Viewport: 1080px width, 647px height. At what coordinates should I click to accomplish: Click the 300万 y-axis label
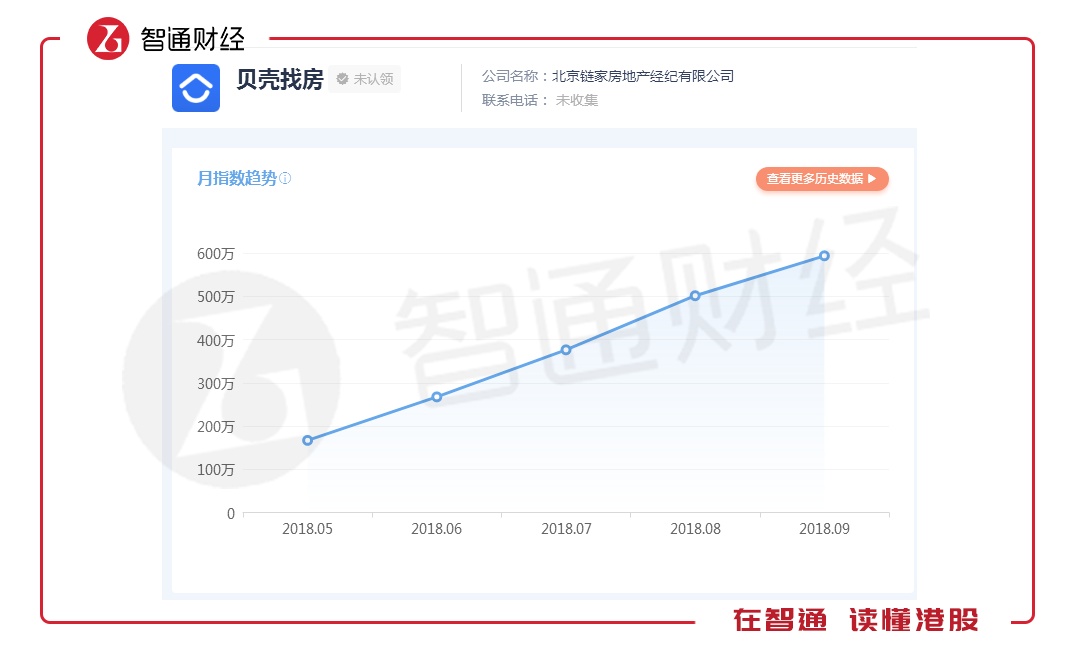(215, 384)
